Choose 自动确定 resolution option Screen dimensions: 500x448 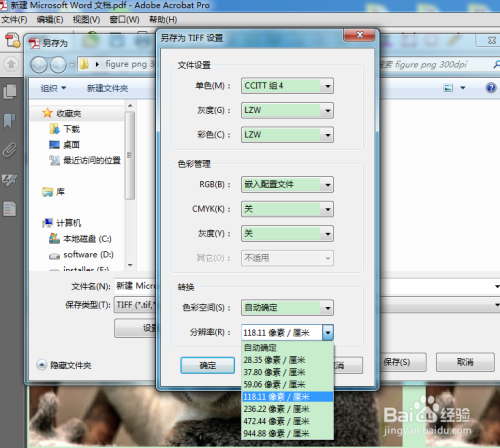coord(287,348)
